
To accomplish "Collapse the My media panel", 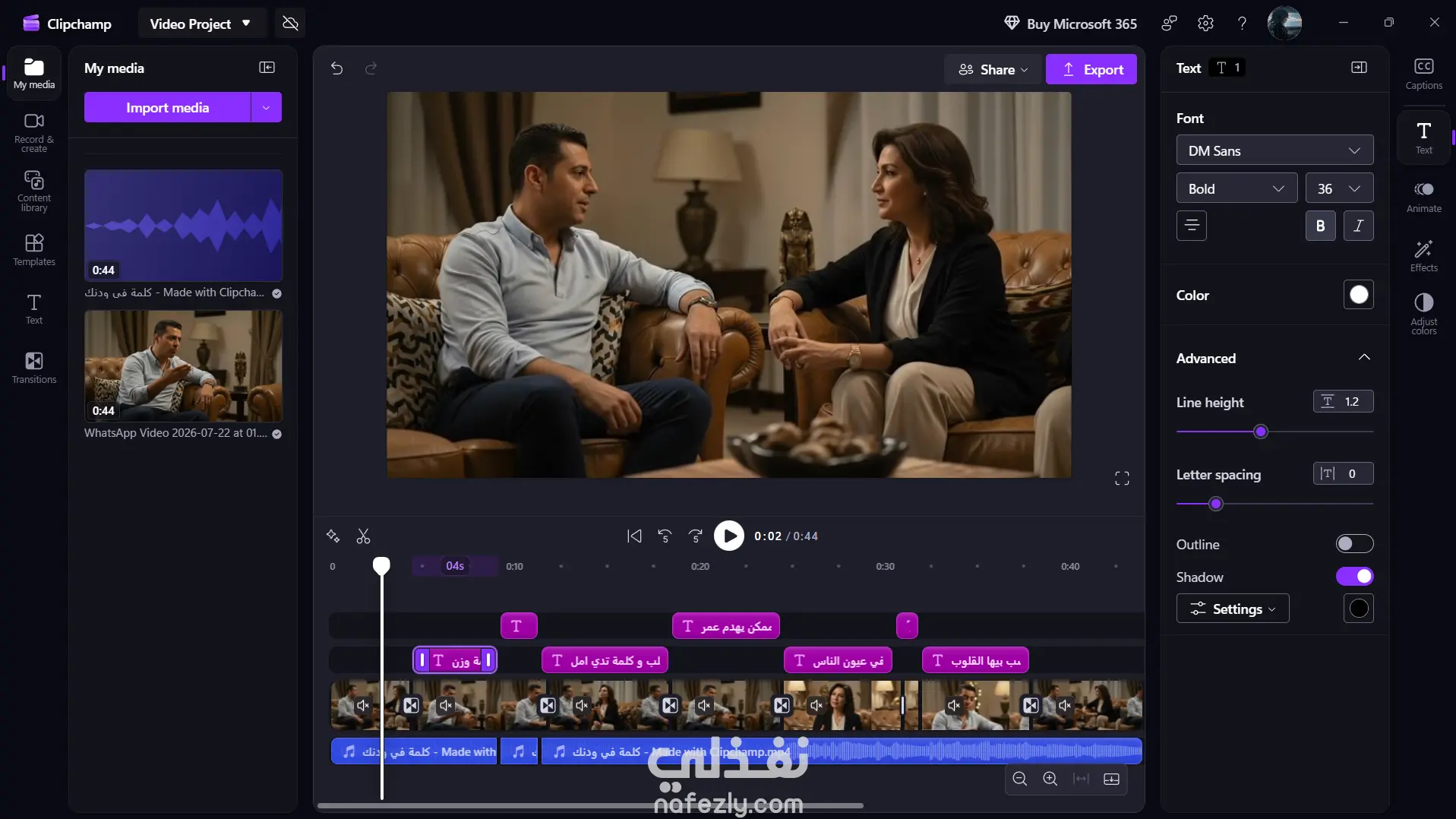I will [x=267, y=68].
